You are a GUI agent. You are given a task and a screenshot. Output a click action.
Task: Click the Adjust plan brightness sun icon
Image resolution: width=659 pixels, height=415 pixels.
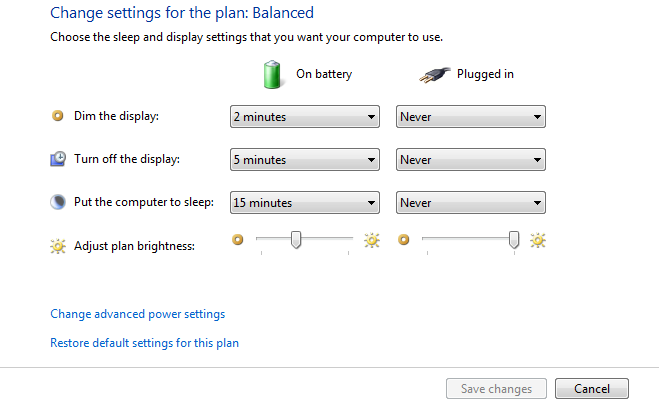click(x=57, y=245)
